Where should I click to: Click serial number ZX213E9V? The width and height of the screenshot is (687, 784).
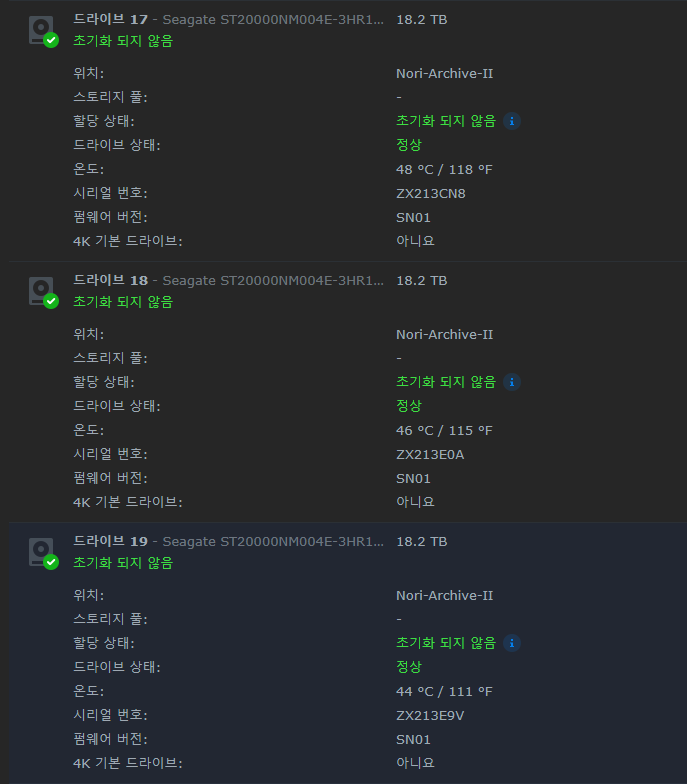[430, 716]
